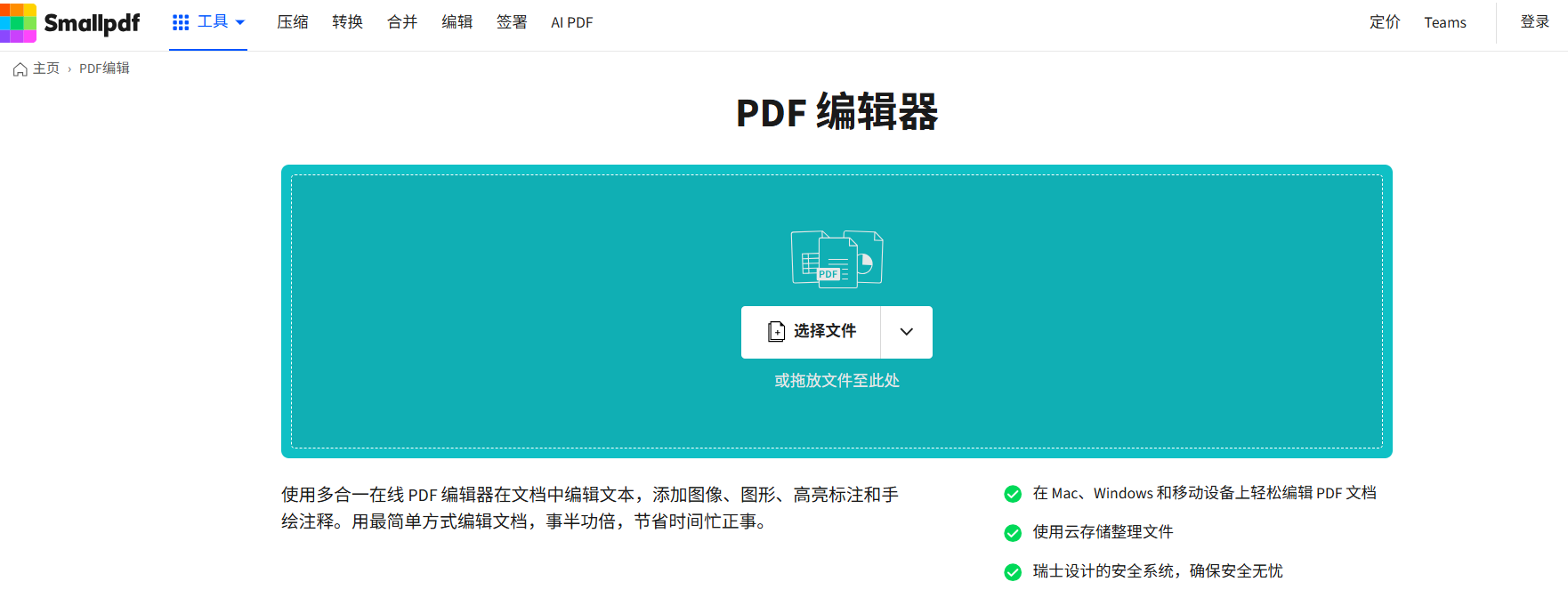Screen dimensions: 1568x614
Task: Open the 转换 menu item
Action: click(x=348, y=22)
